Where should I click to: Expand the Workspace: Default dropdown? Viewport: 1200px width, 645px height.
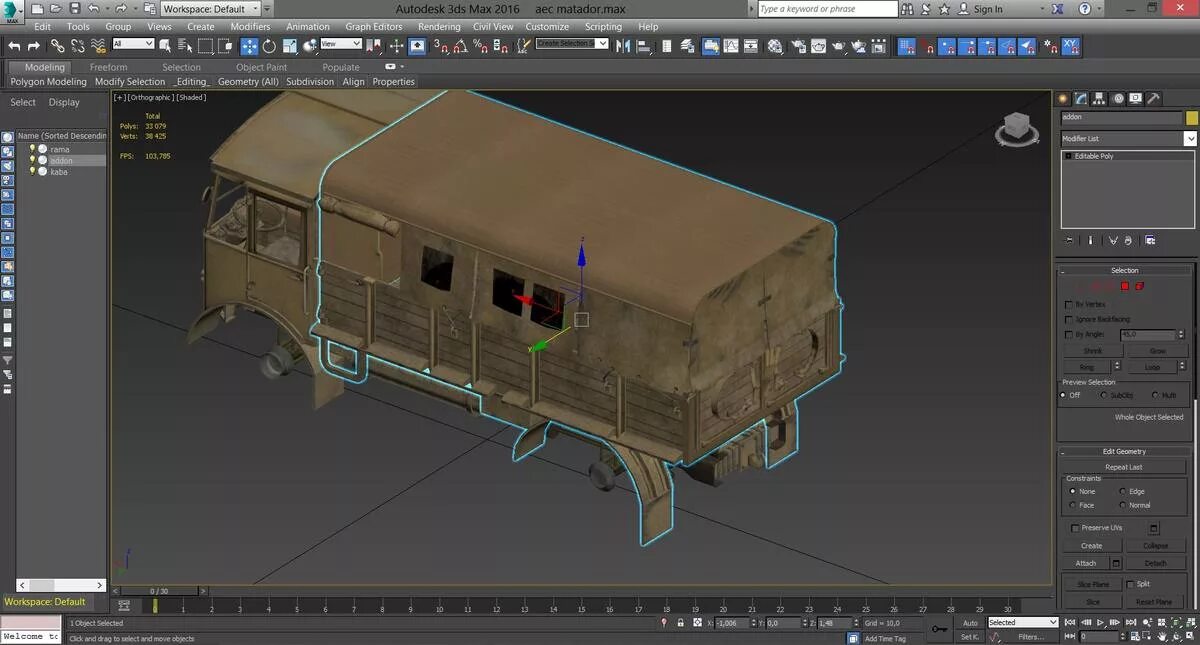[x=215, y=9]
